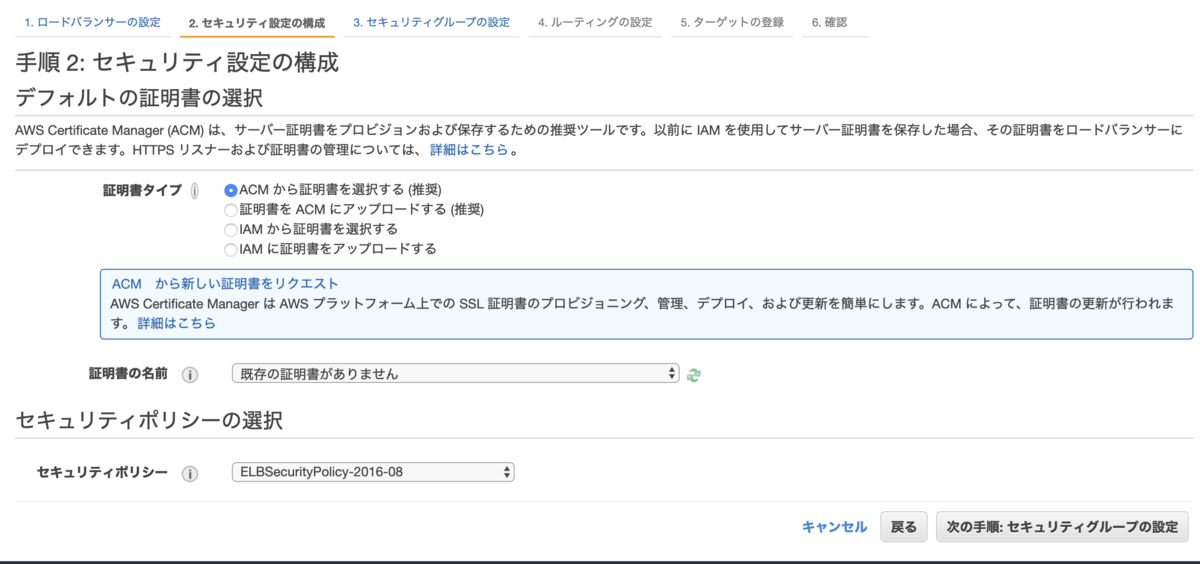
Task: Refresh the certificate list
Action: click(x=694, y=375)
